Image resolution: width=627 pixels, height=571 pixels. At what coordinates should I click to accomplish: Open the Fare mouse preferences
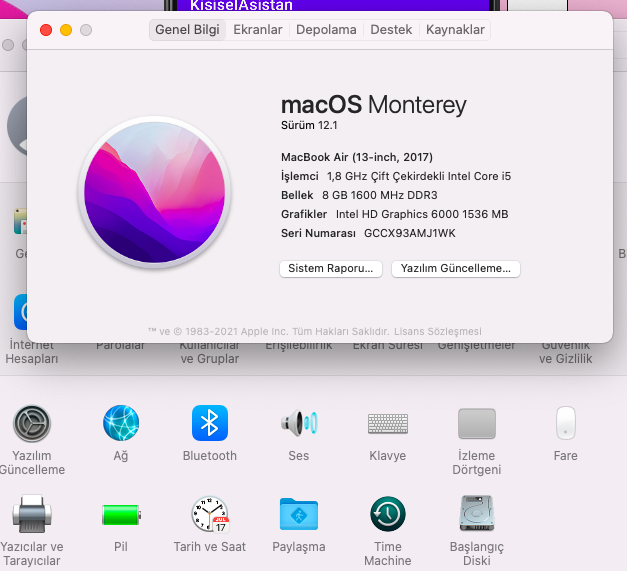(565, 423)
